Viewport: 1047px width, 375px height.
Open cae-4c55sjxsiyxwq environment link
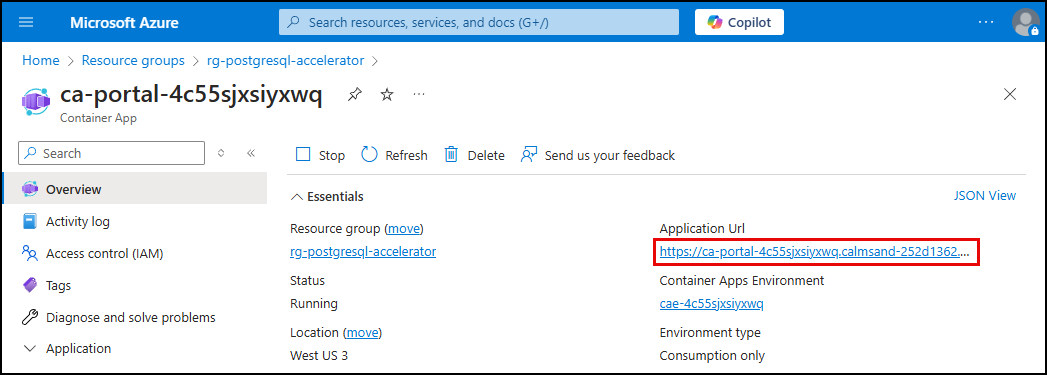point(711,304)
